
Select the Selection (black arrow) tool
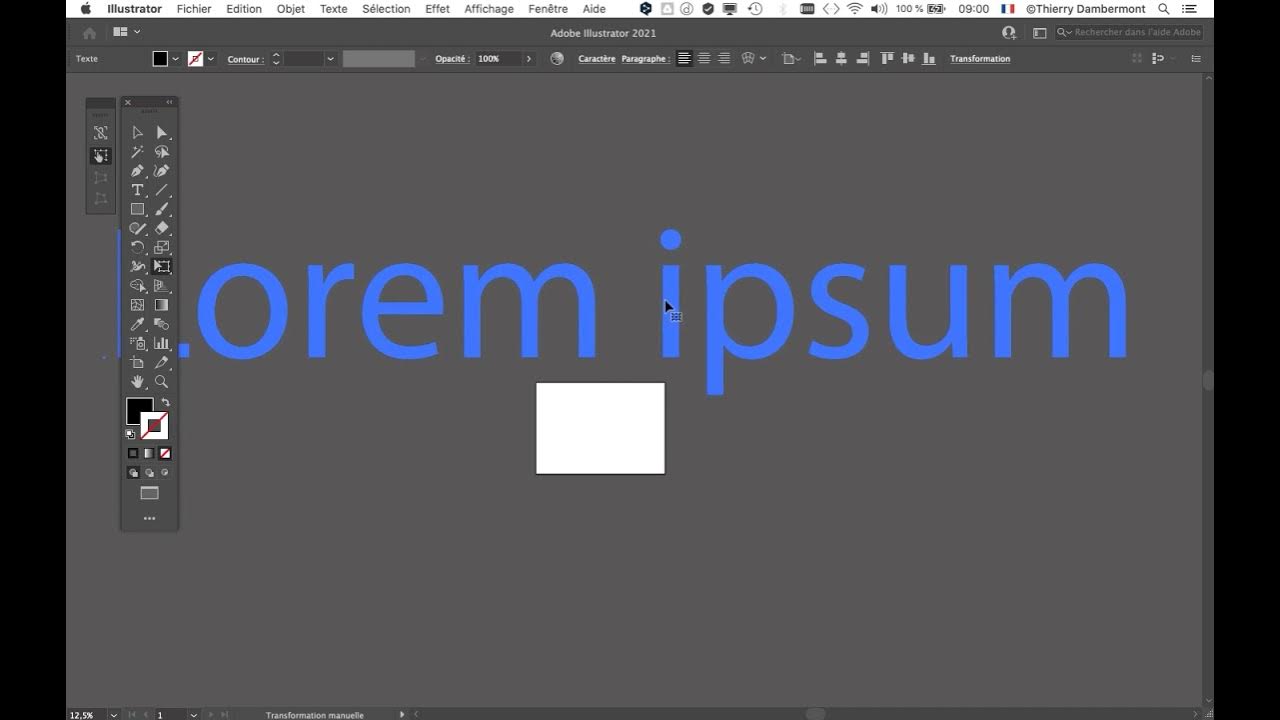coord(137,132)
